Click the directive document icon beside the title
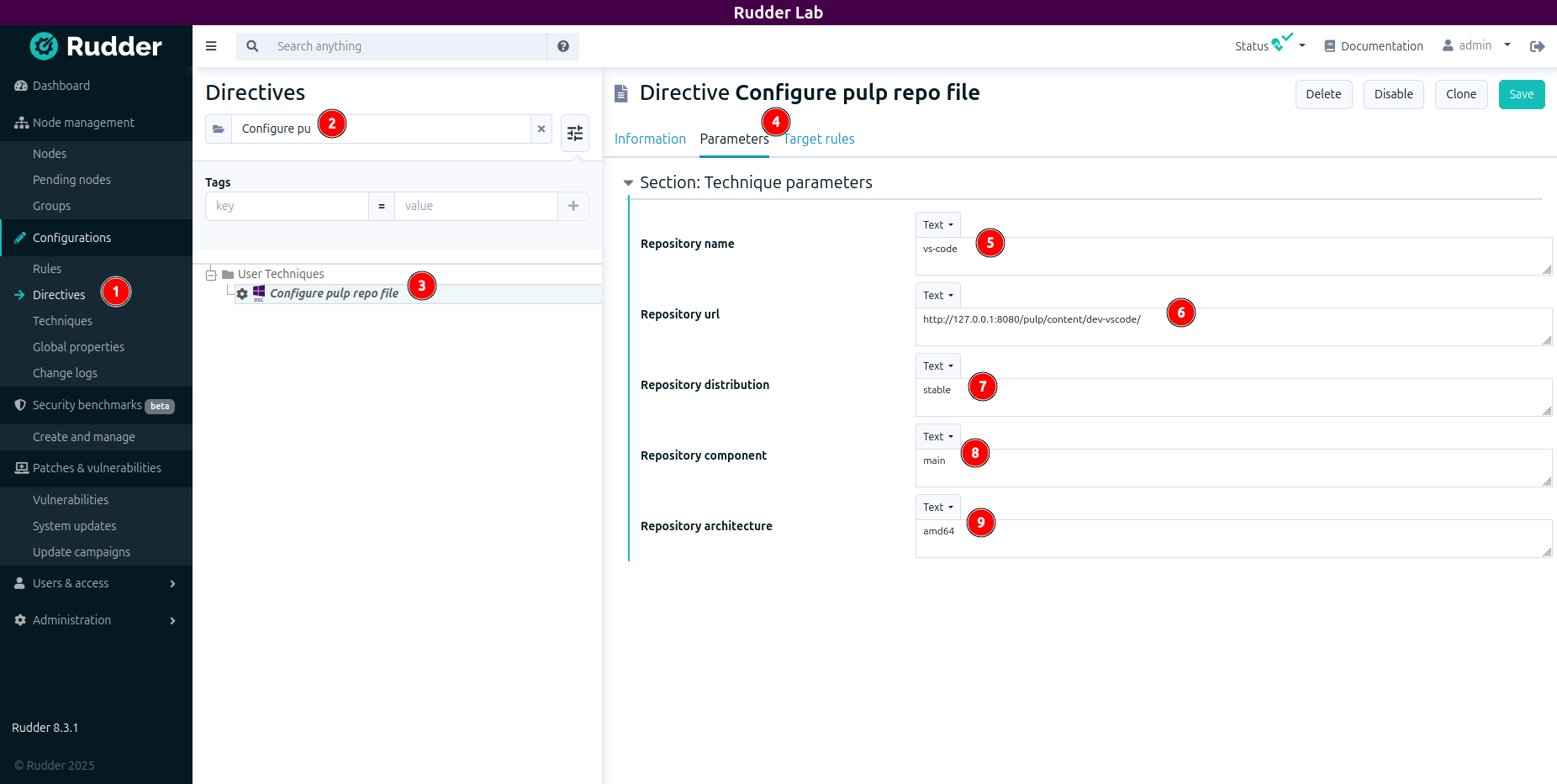The height and width of the screenshot is (784, 1557). point(621,93)
